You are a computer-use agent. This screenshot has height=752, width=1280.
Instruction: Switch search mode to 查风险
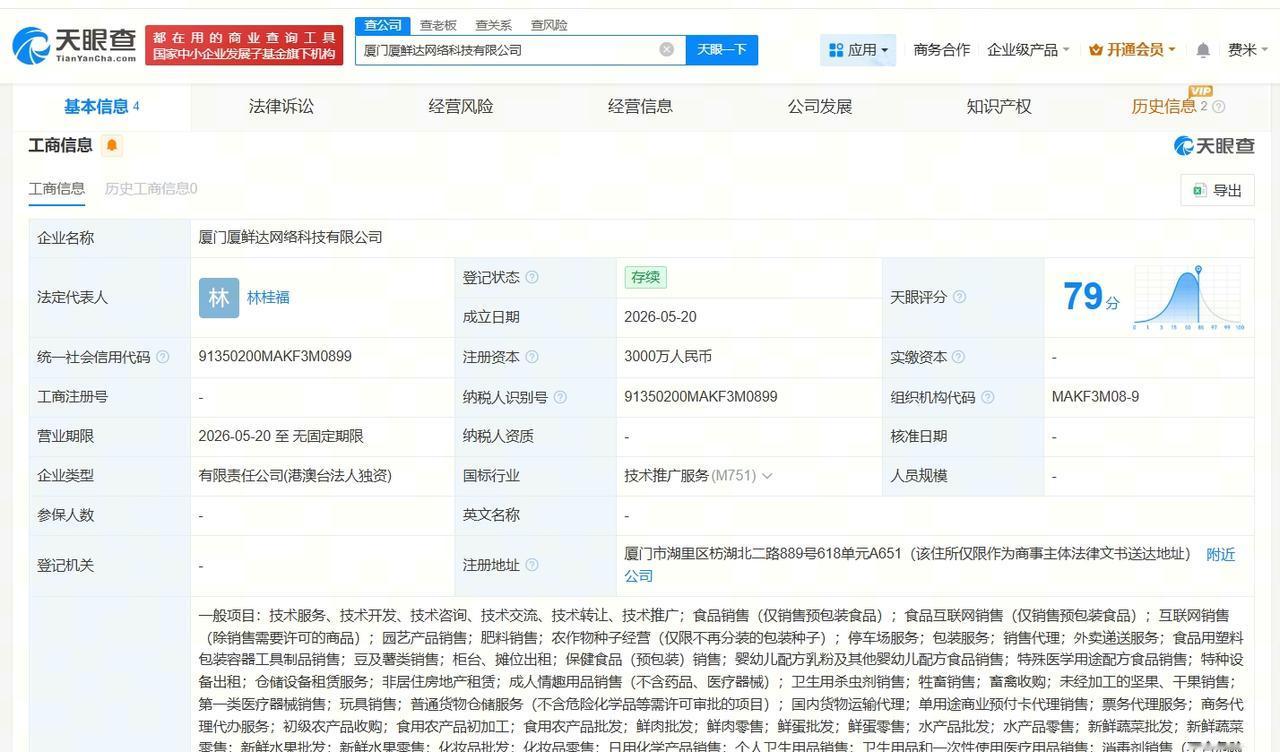[x=549, y=25]
